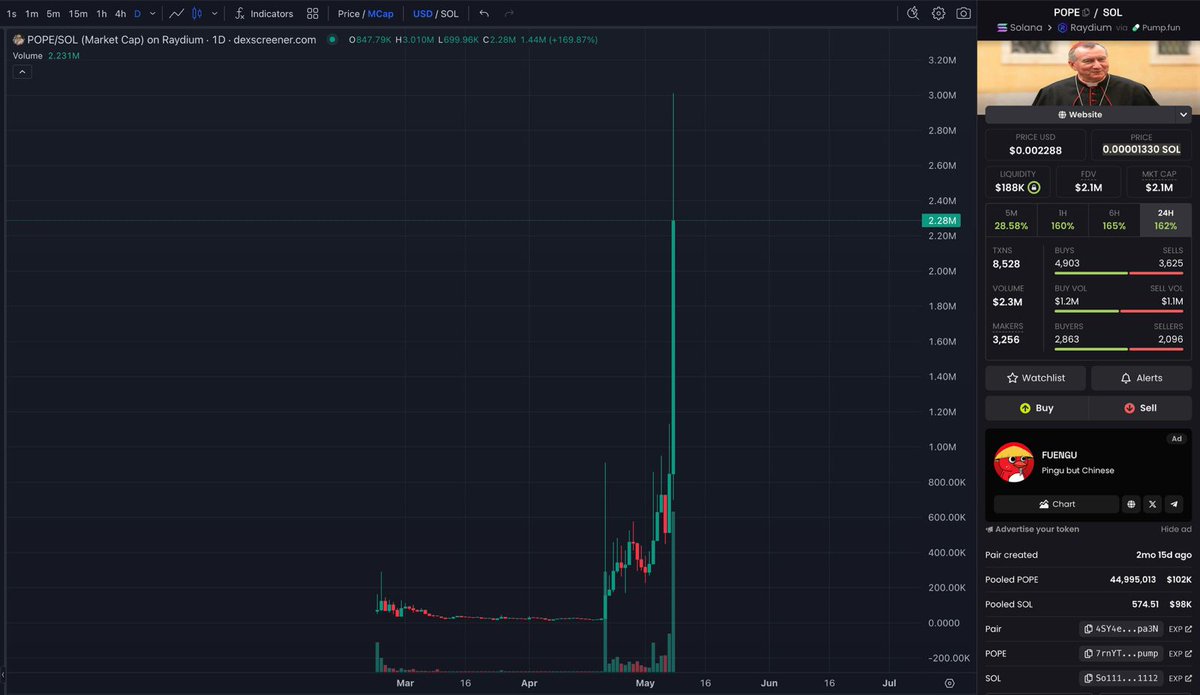Switch chart to MCap mode
1200x695 pixels.
(381, 14)
